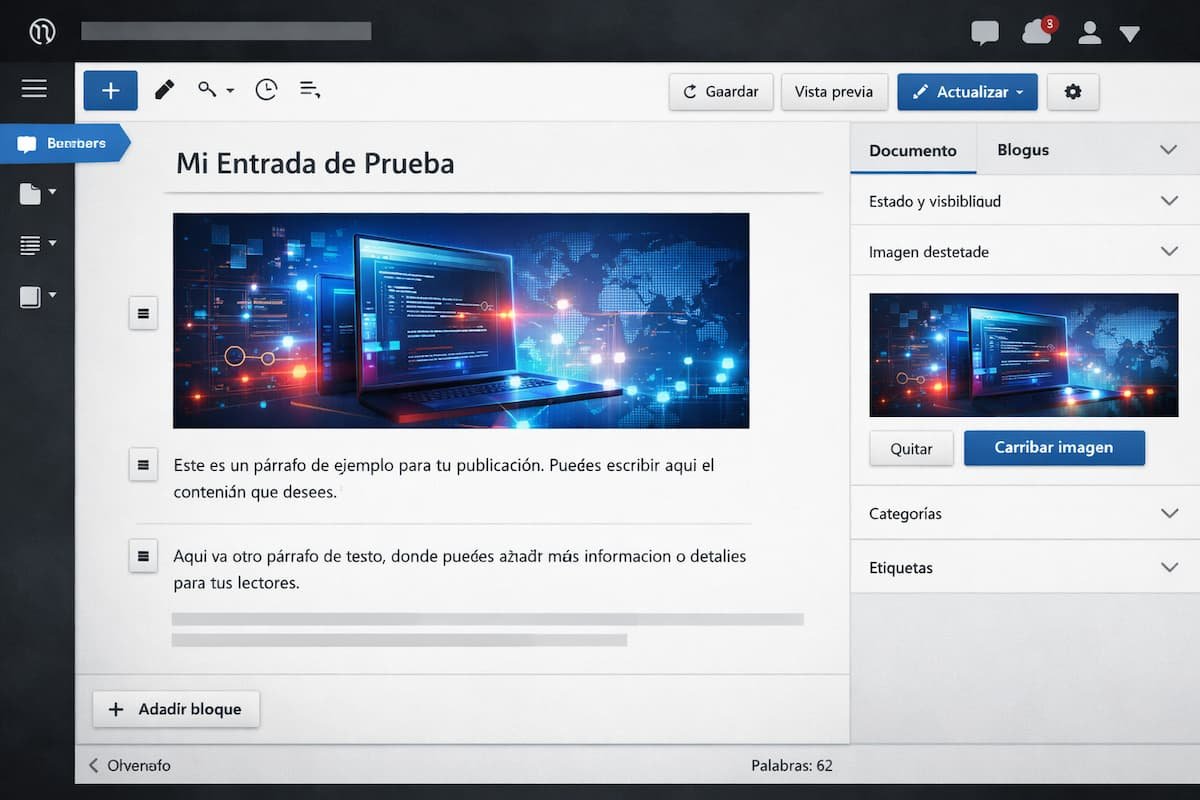Viewport: 1200px width, 800px height.
Task: Open the user profile icon
Action: 1089,33
